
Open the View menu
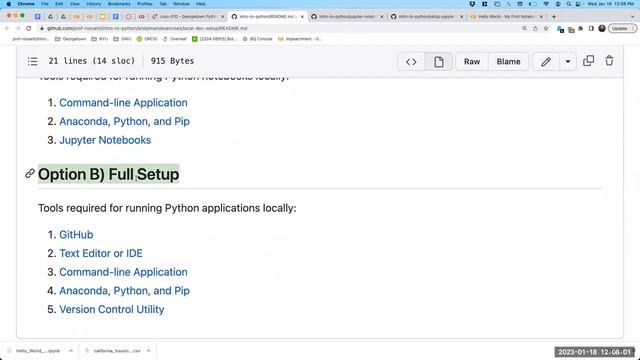(x=75, y=4)
